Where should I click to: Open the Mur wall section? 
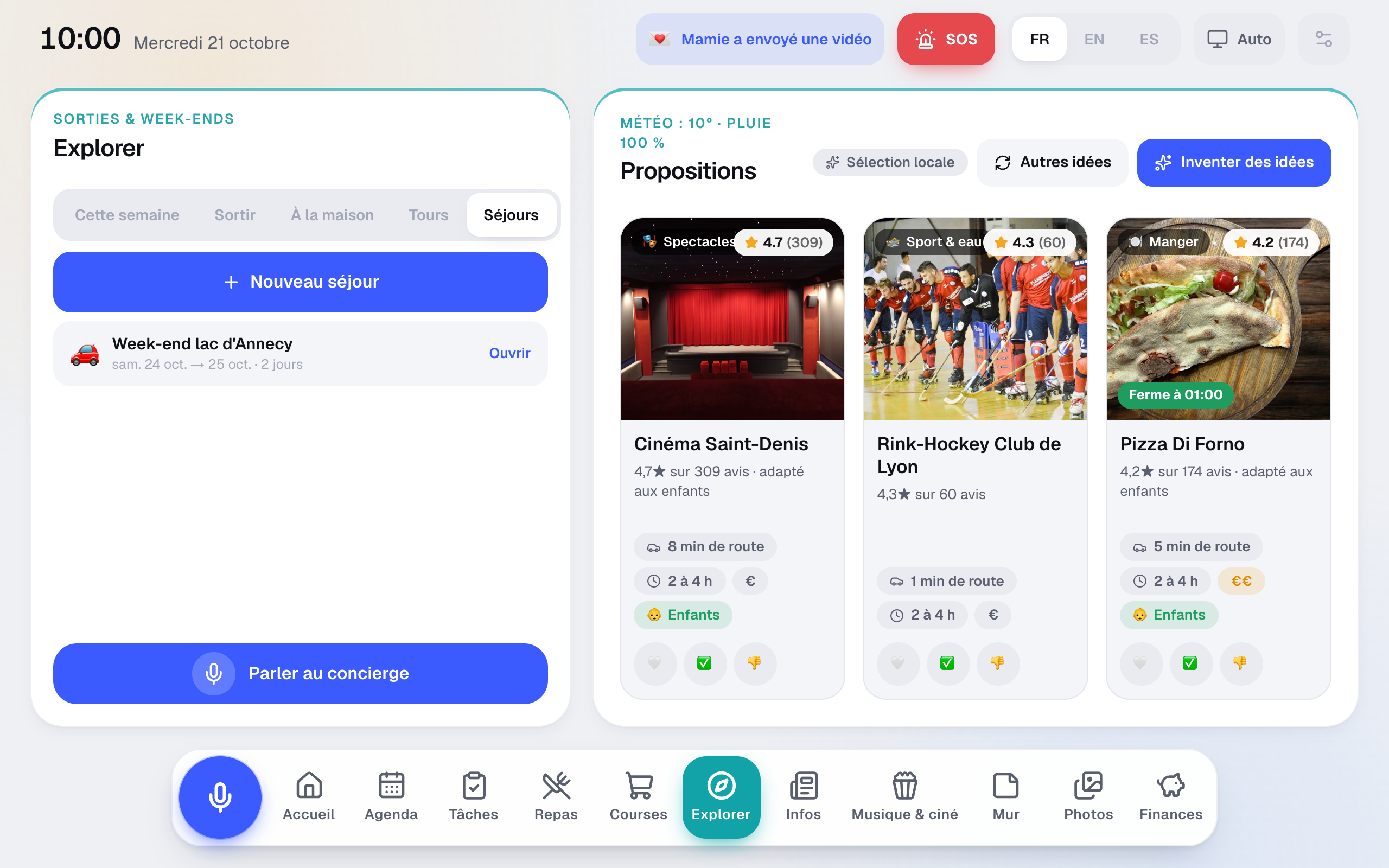1005,797
